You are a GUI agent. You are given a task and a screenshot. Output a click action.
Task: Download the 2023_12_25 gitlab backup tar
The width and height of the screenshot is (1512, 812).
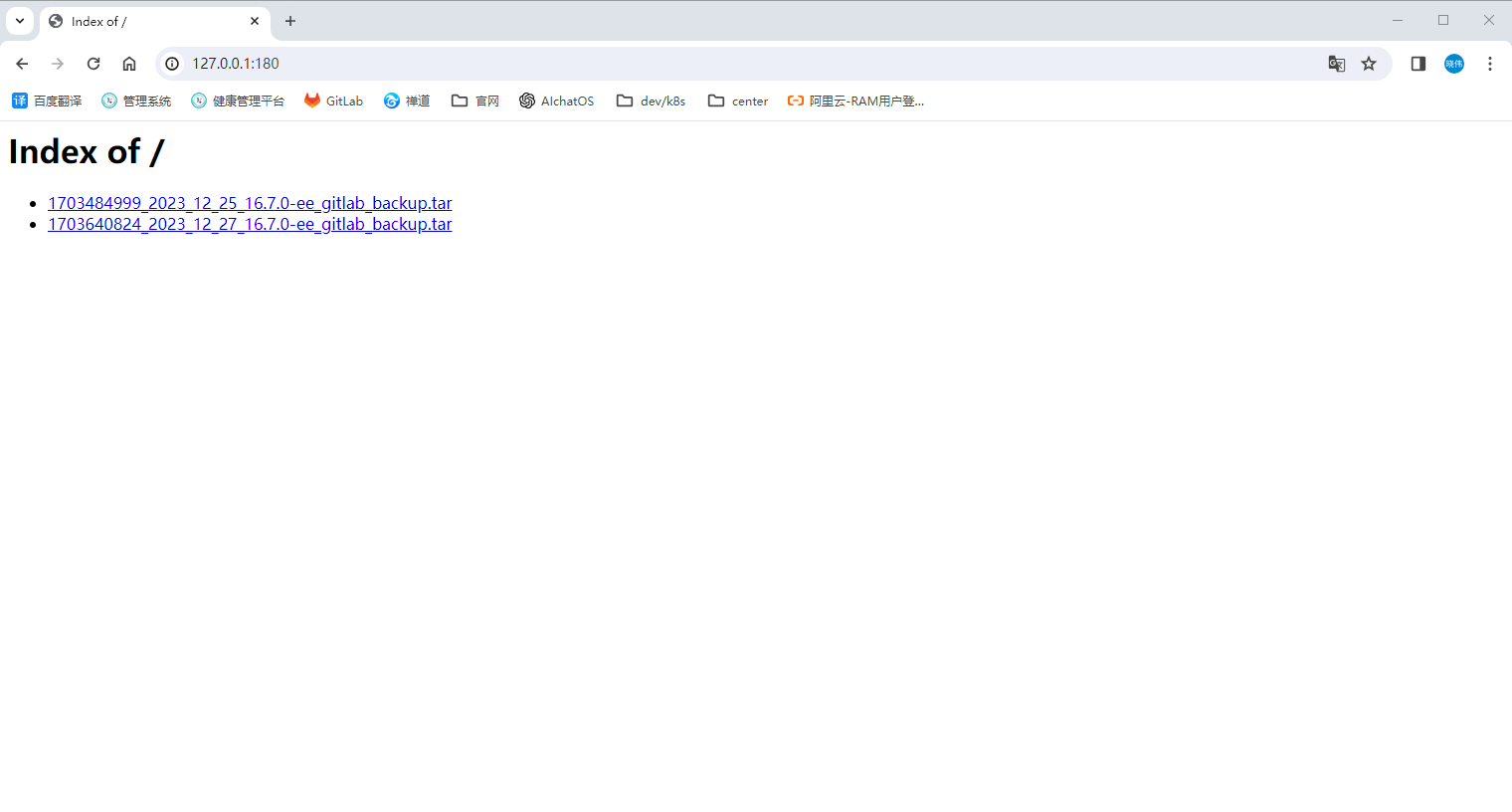[x=250, y=203]
